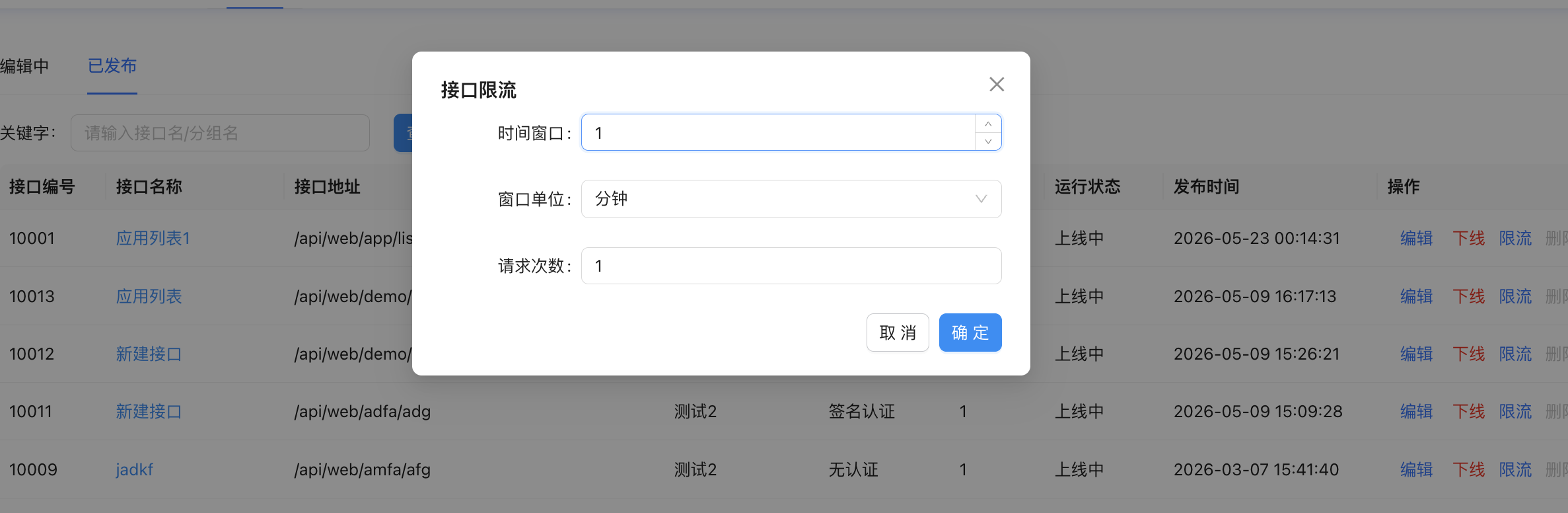Confirm with the 确定 button
This screenshot has width=1568, height=513.
click(x=970, y=333)
